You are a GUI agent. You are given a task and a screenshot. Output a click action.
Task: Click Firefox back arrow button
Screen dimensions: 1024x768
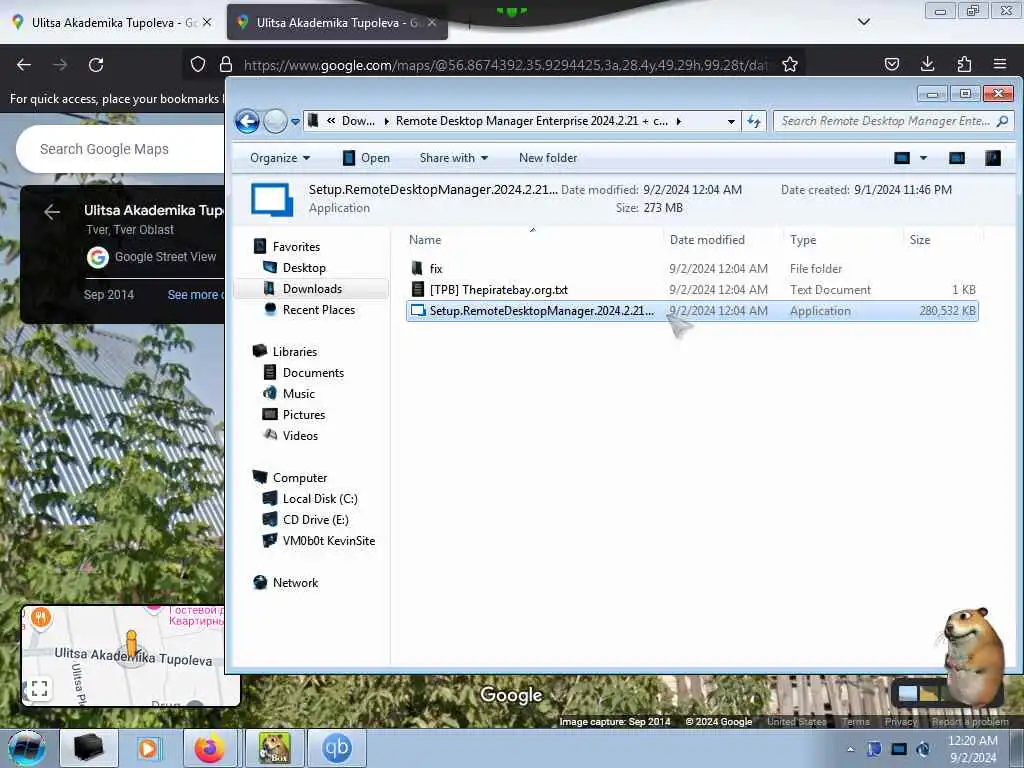click(x=24, y=65)
